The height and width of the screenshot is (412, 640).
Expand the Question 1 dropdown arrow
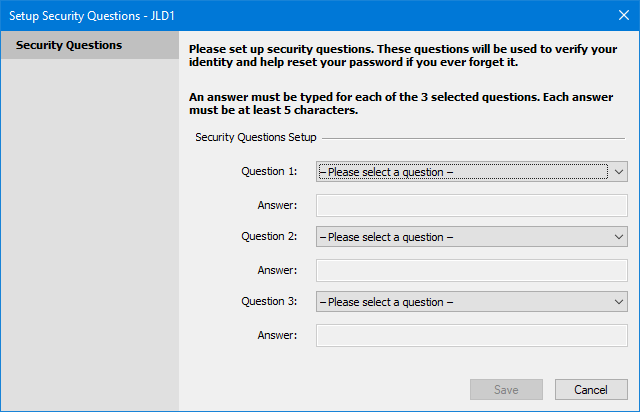(x=619, y=172)
